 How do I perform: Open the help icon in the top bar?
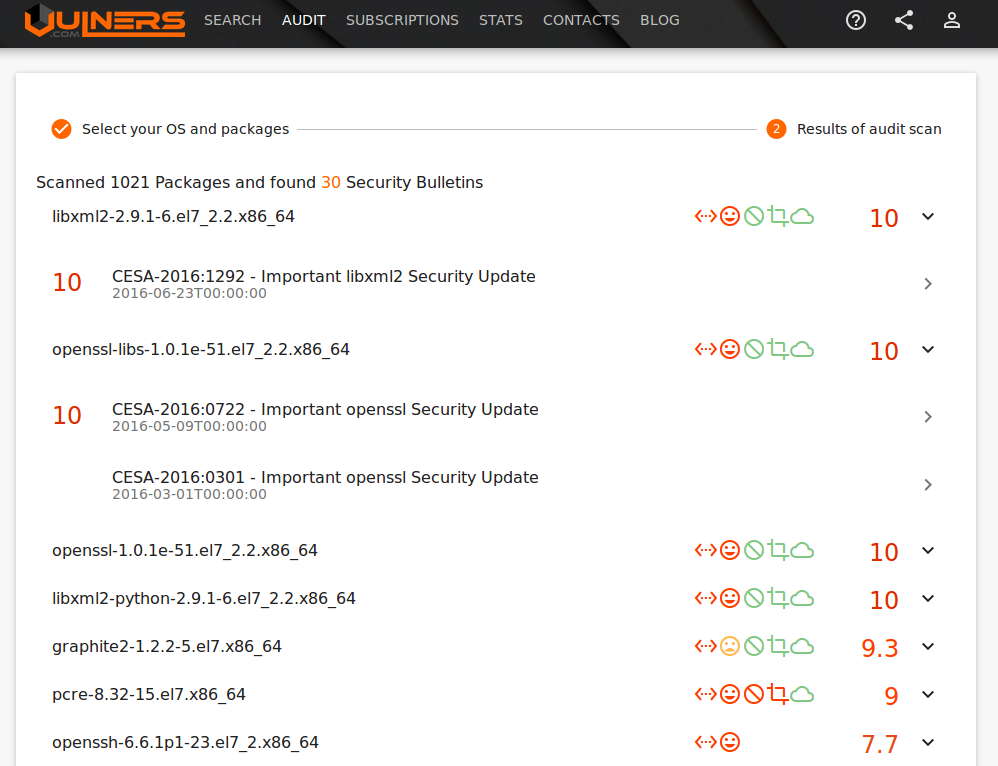click(855, 19)
